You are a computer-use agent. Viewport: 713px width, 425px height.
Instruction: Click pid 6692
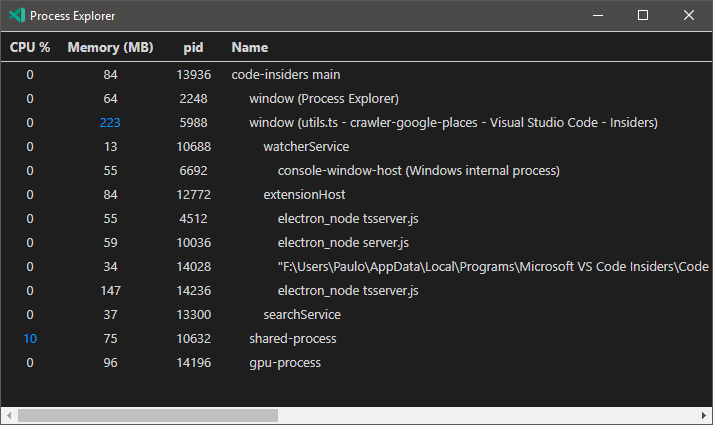pyautogui.click(x=193, y=171)
